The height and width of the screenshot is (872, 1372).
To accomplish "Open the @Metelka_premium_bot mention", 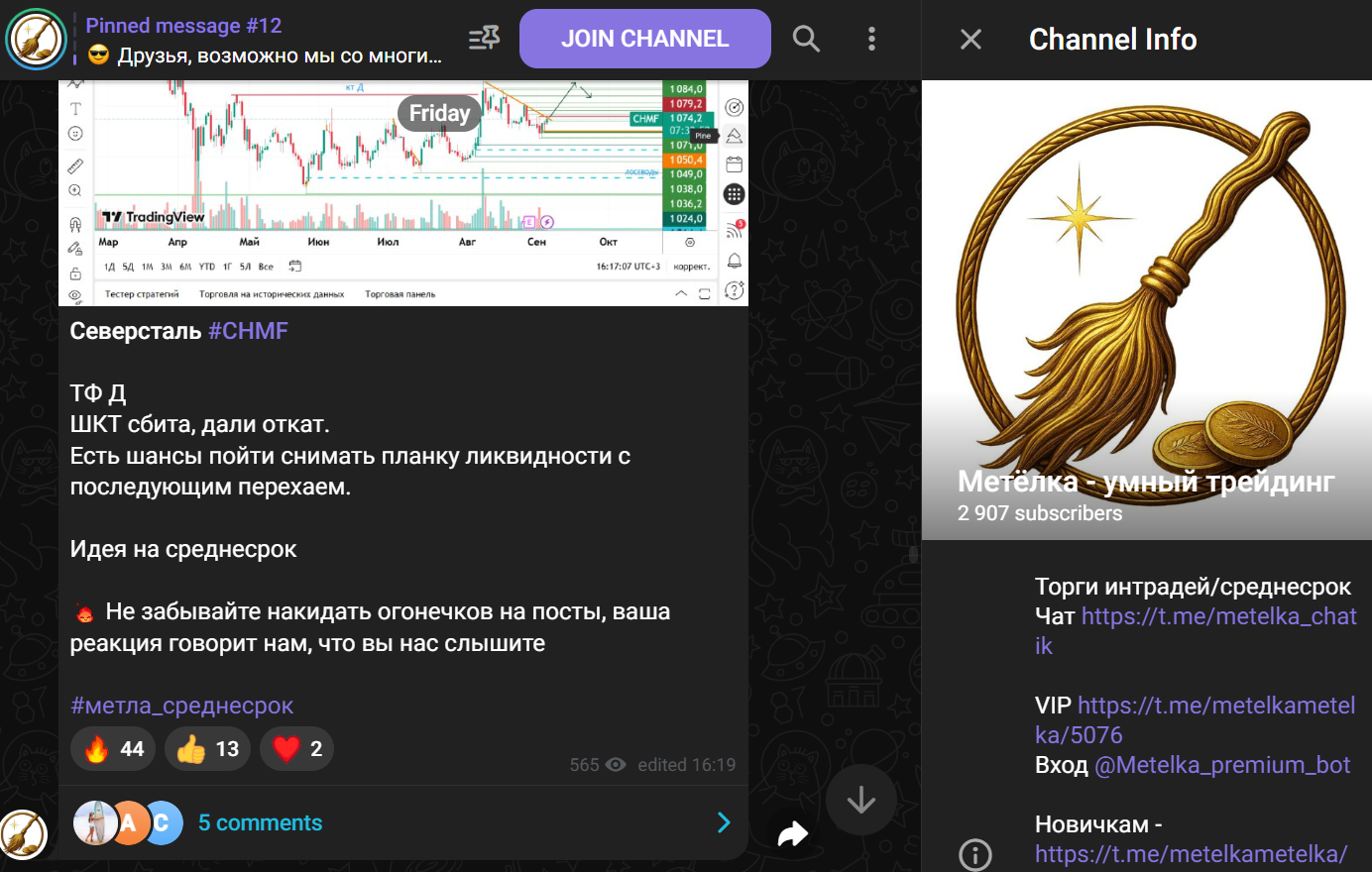I will point(1222,765).
